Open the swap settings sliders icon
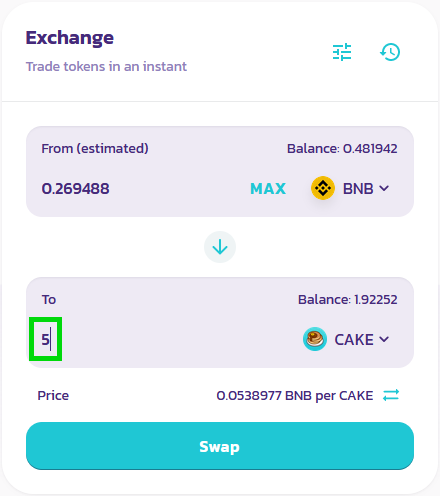 tap(342, 52)
